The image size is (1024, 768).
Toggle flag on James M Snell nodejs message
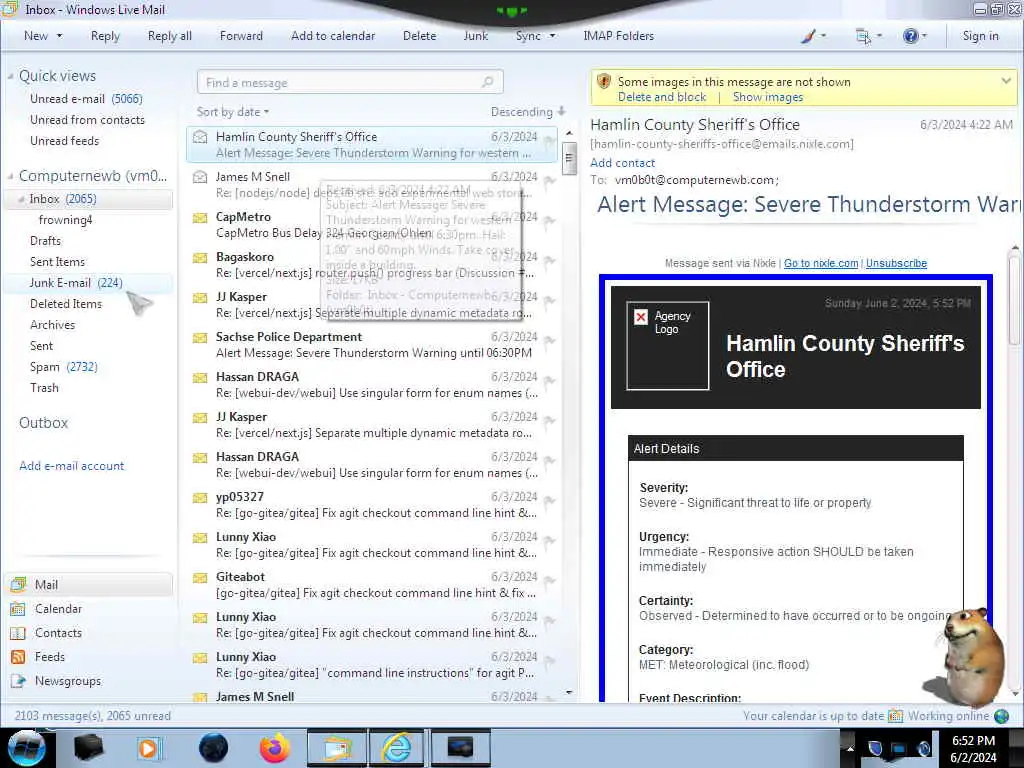tap(549, 180)
